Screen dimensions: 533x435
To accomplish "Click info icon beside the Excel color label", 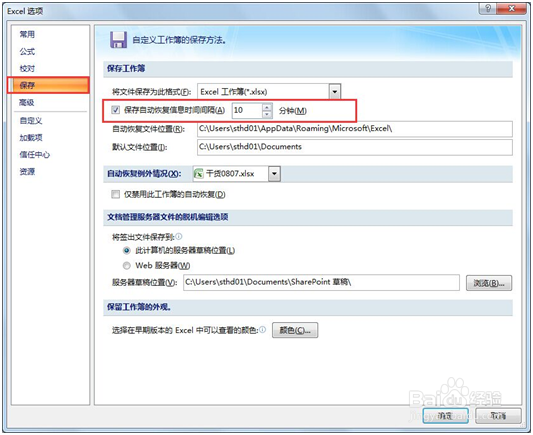I will tap(262, 329).
